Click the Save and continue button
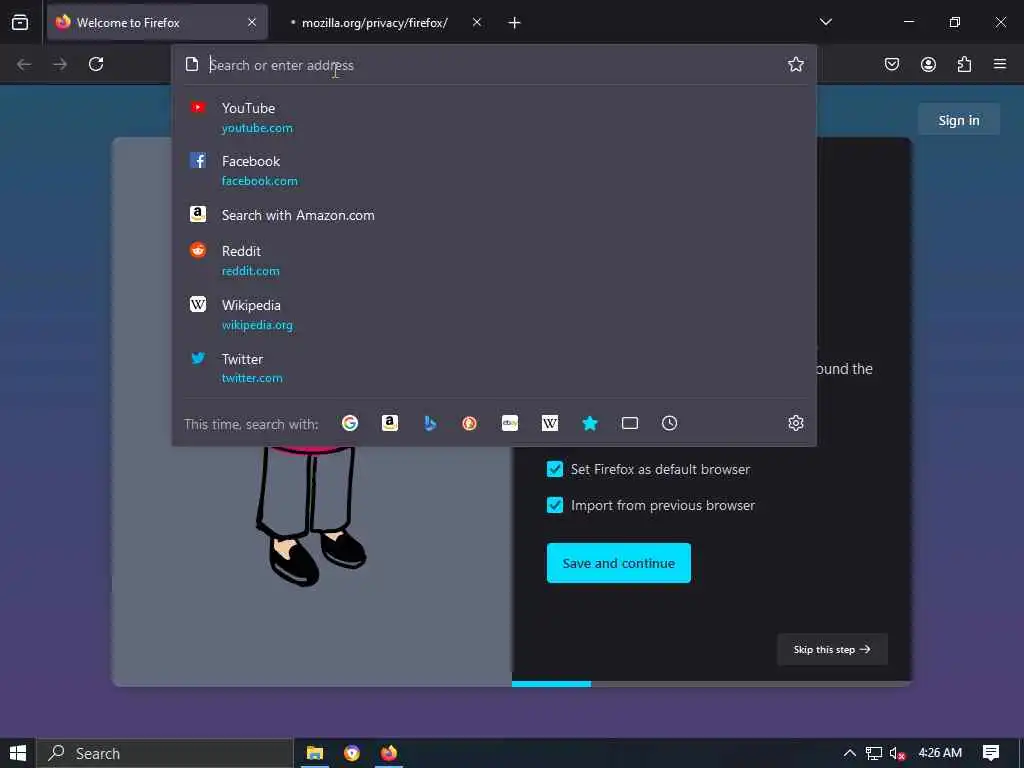1024x768 pixels. [618, 563]
